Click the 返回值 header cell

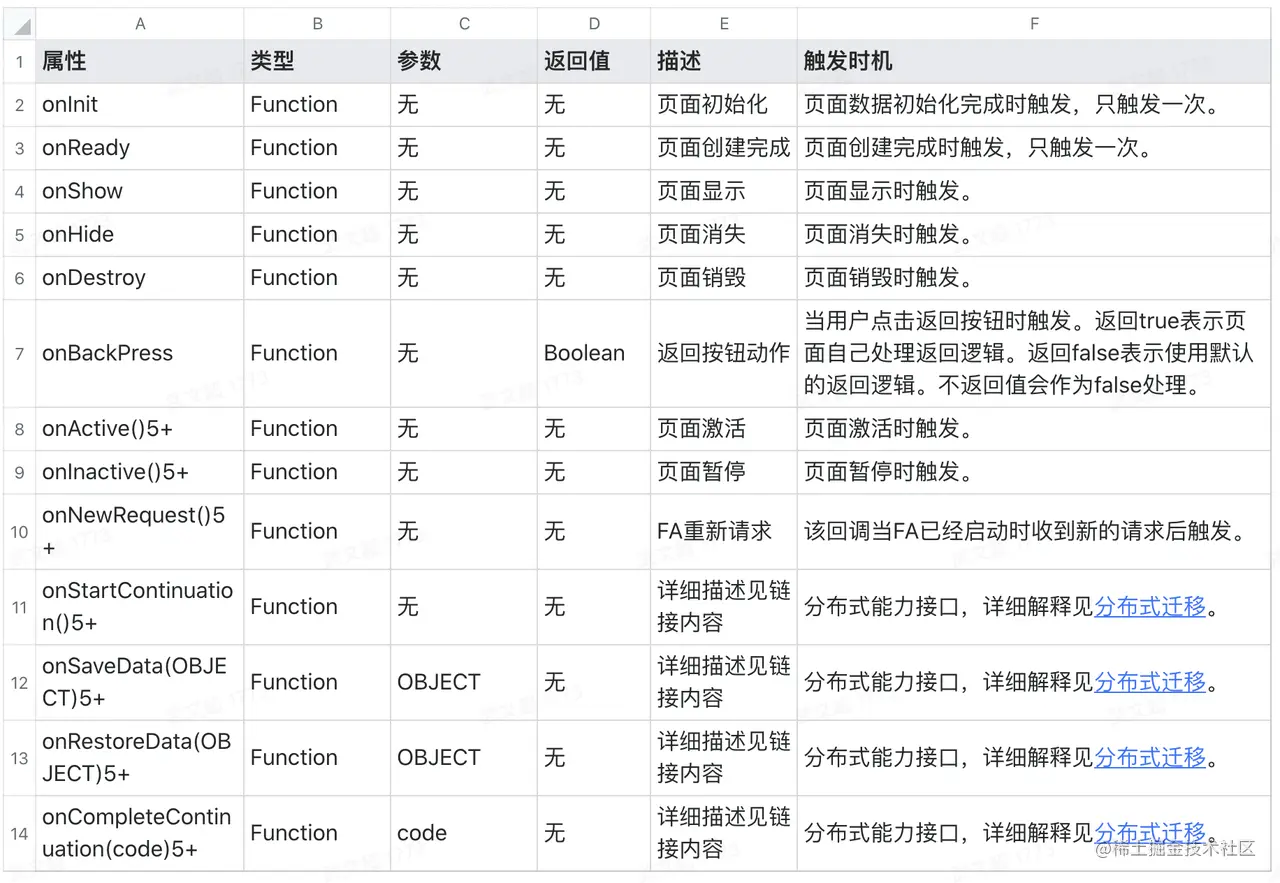pyautogui.click(x=594, y=61)
